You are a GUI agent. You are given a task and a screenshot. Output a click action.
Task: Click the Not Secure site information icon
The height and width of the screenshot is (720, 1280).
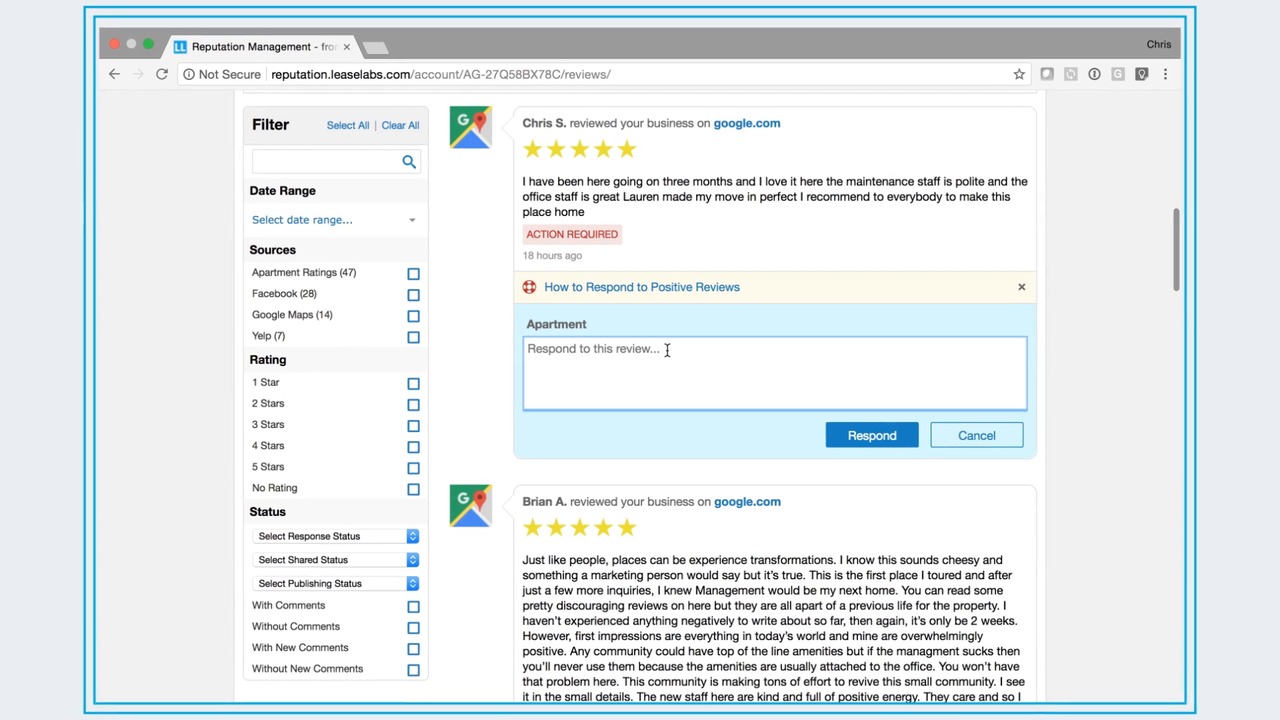tap(188, 74)
